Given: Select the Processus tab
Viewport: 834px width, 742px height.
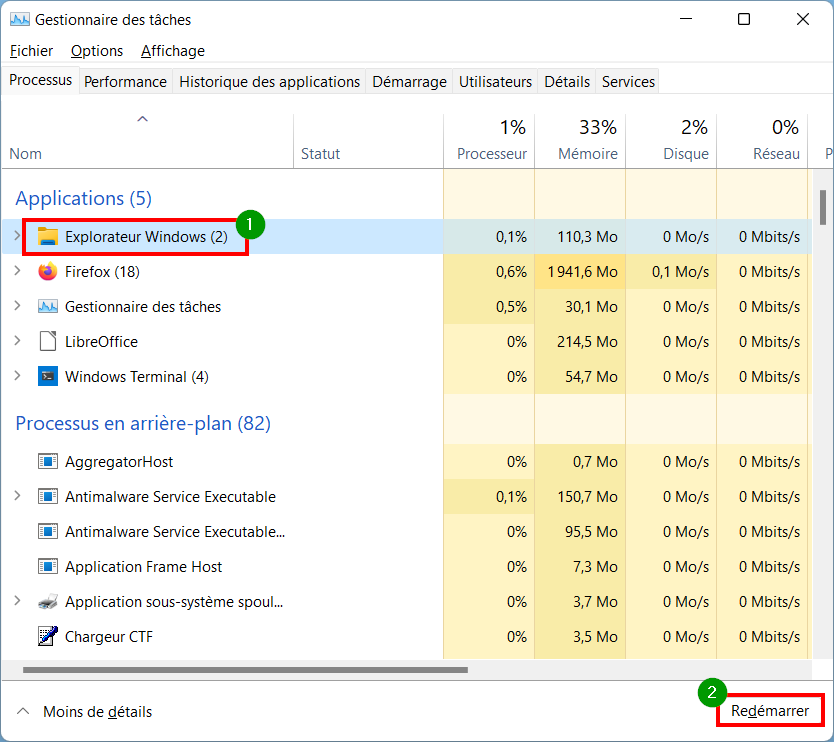Looking at the screenshot, I should [40, 80].
